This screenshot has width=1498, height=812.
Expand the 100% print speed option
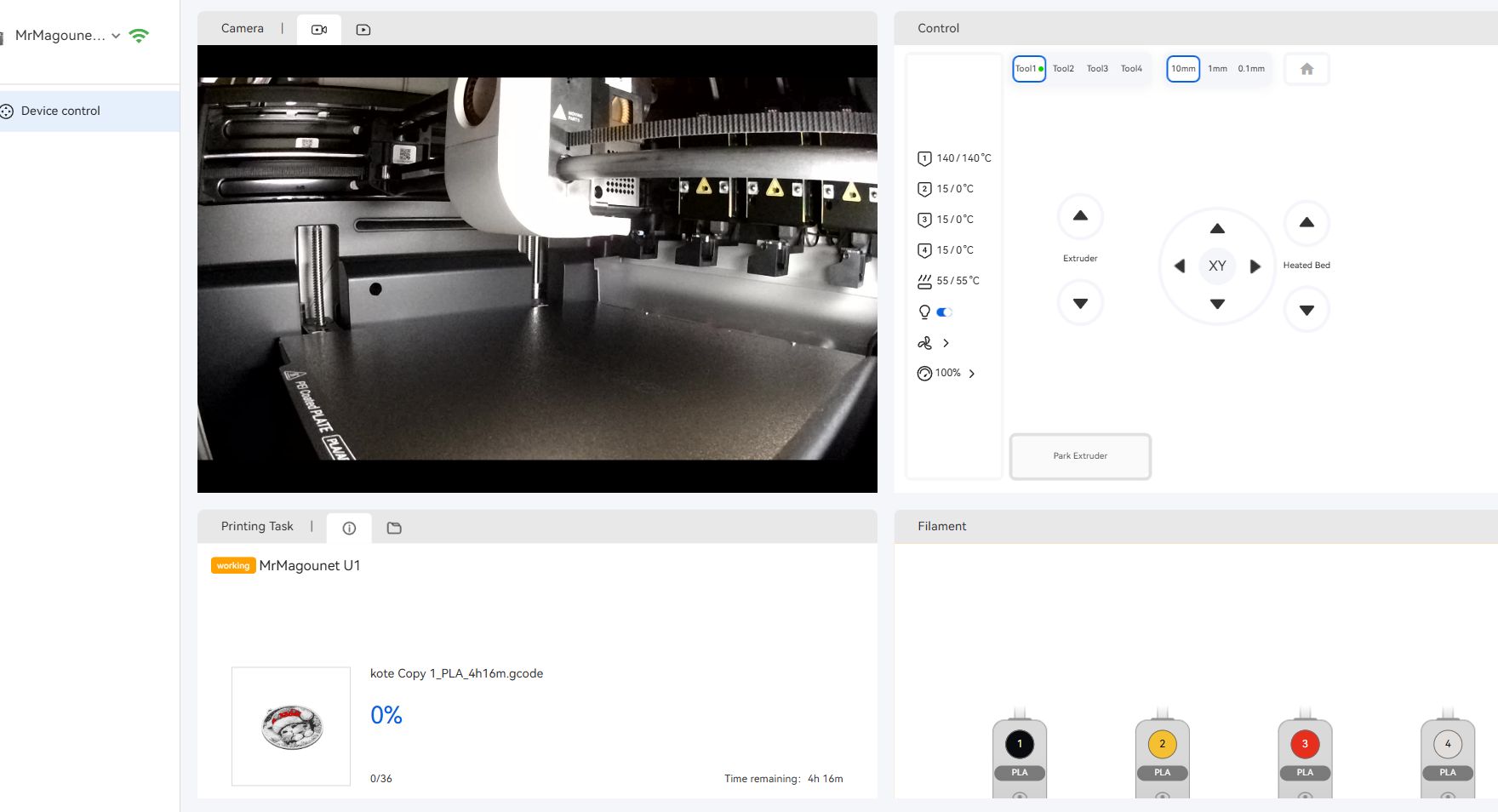tap(971, 374)
